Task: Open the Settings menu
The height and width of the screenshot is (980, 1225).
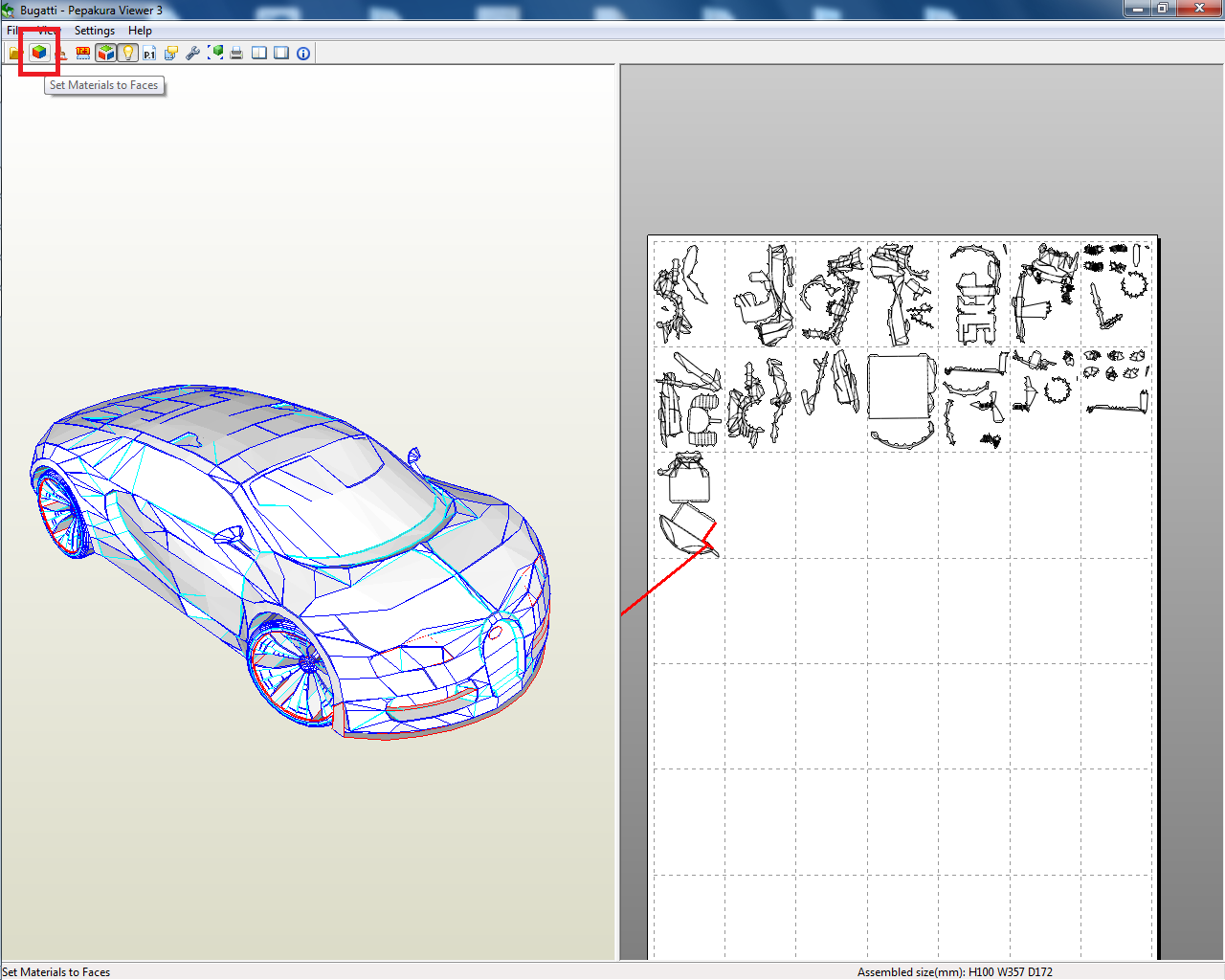Action: click(95, 31)
